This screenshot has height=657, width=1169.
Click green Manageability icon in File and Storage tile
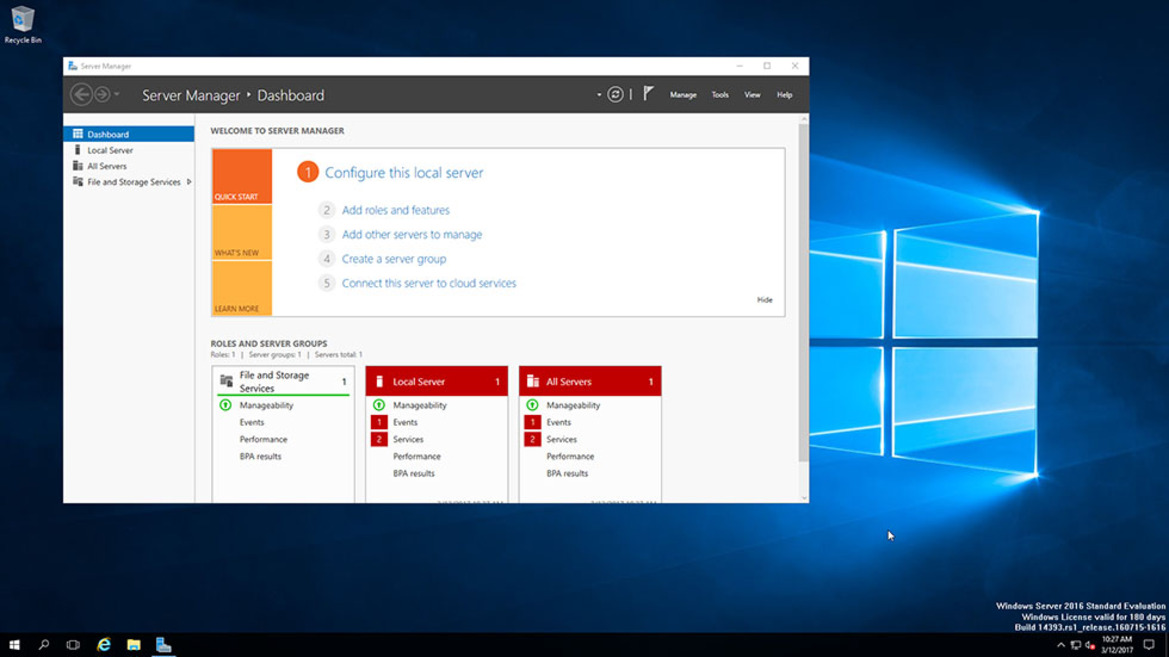click(x=225, y=405)
